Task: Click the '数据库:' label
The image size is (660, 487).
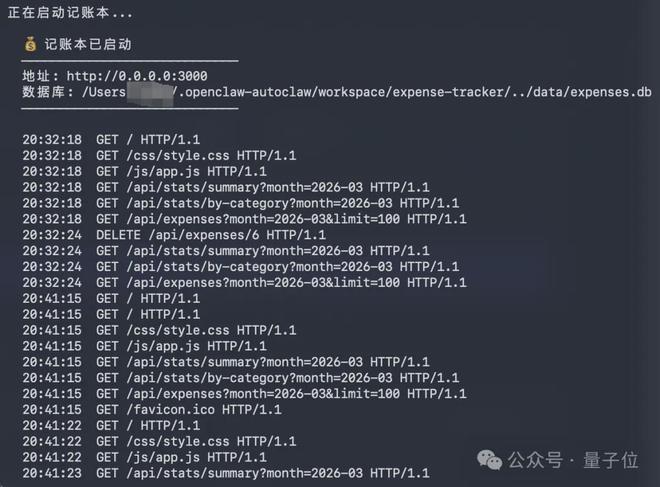Action: point(48,92)
